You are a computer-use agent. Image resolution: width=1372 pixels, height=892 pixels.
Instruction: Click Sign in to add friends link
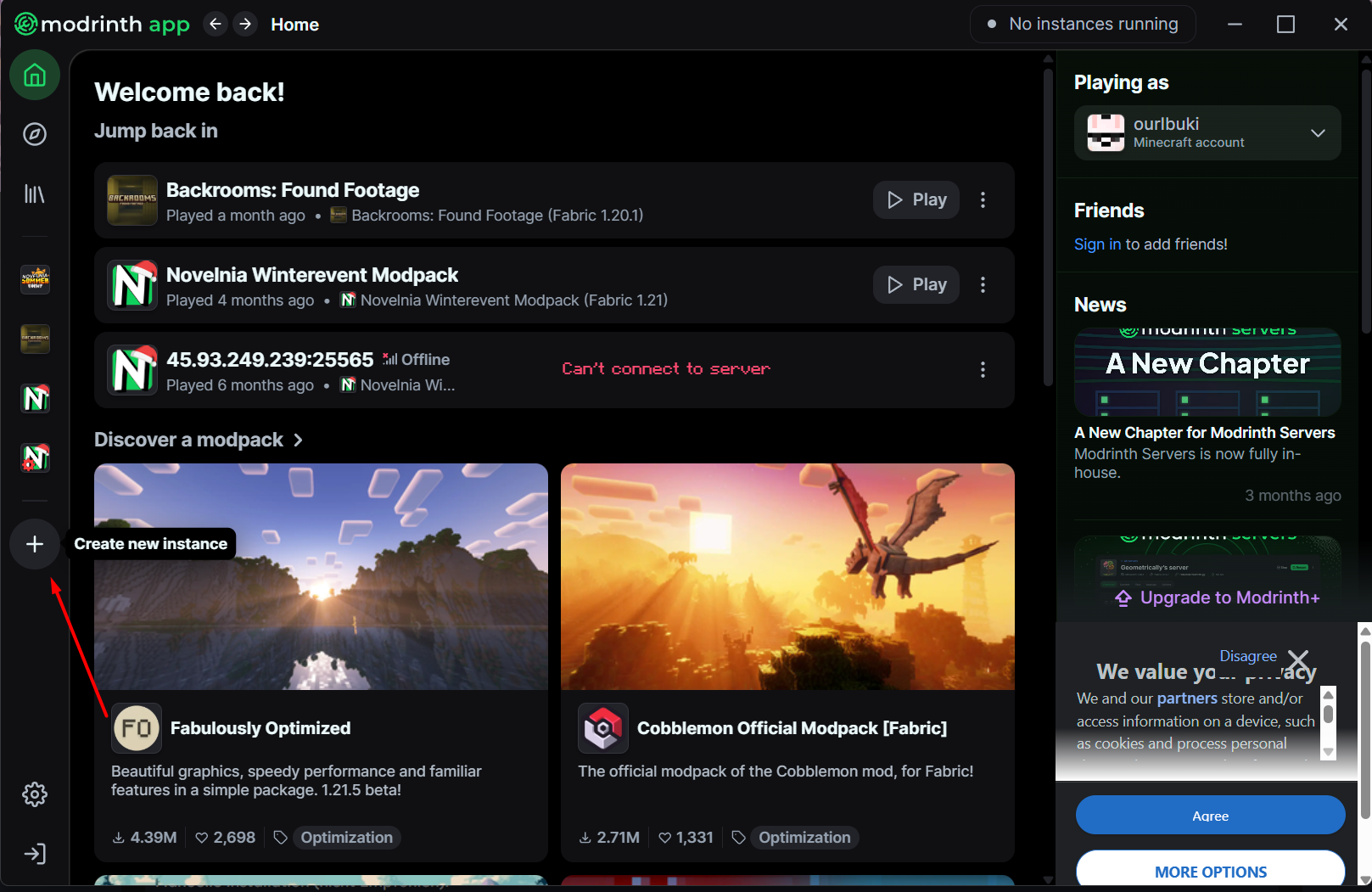tap(1097, 244)
